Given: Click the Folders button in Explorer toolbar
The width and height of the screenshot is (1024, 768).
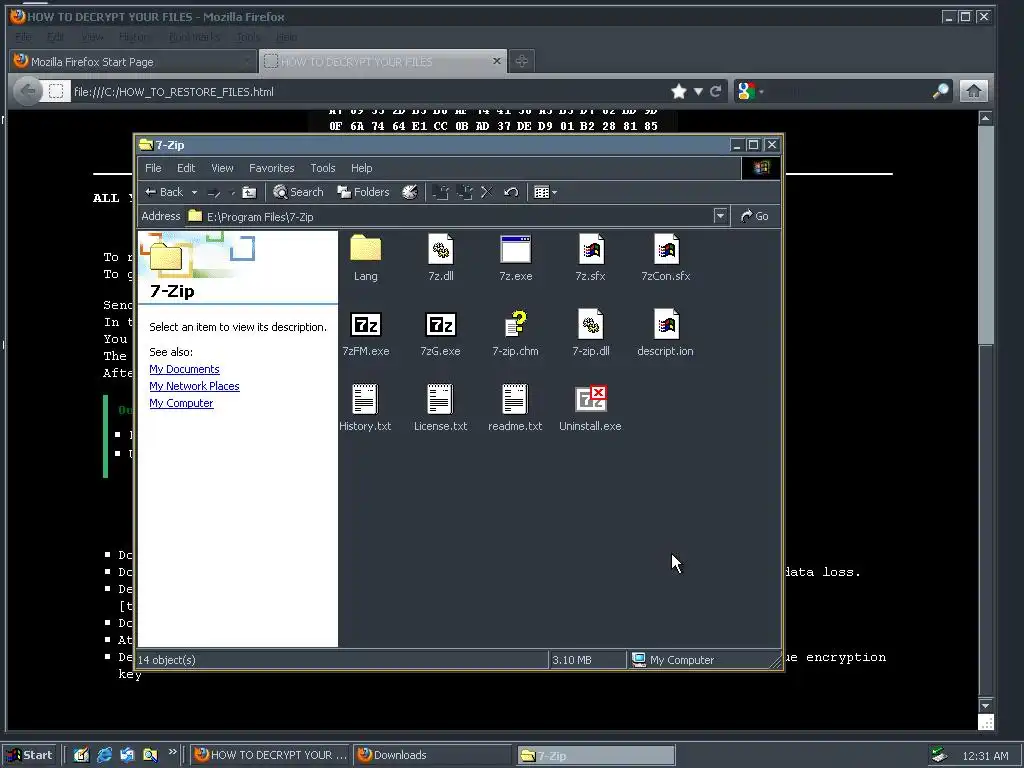Looking at the screenshot, I should pyautogui.click(x=363, y=192).
